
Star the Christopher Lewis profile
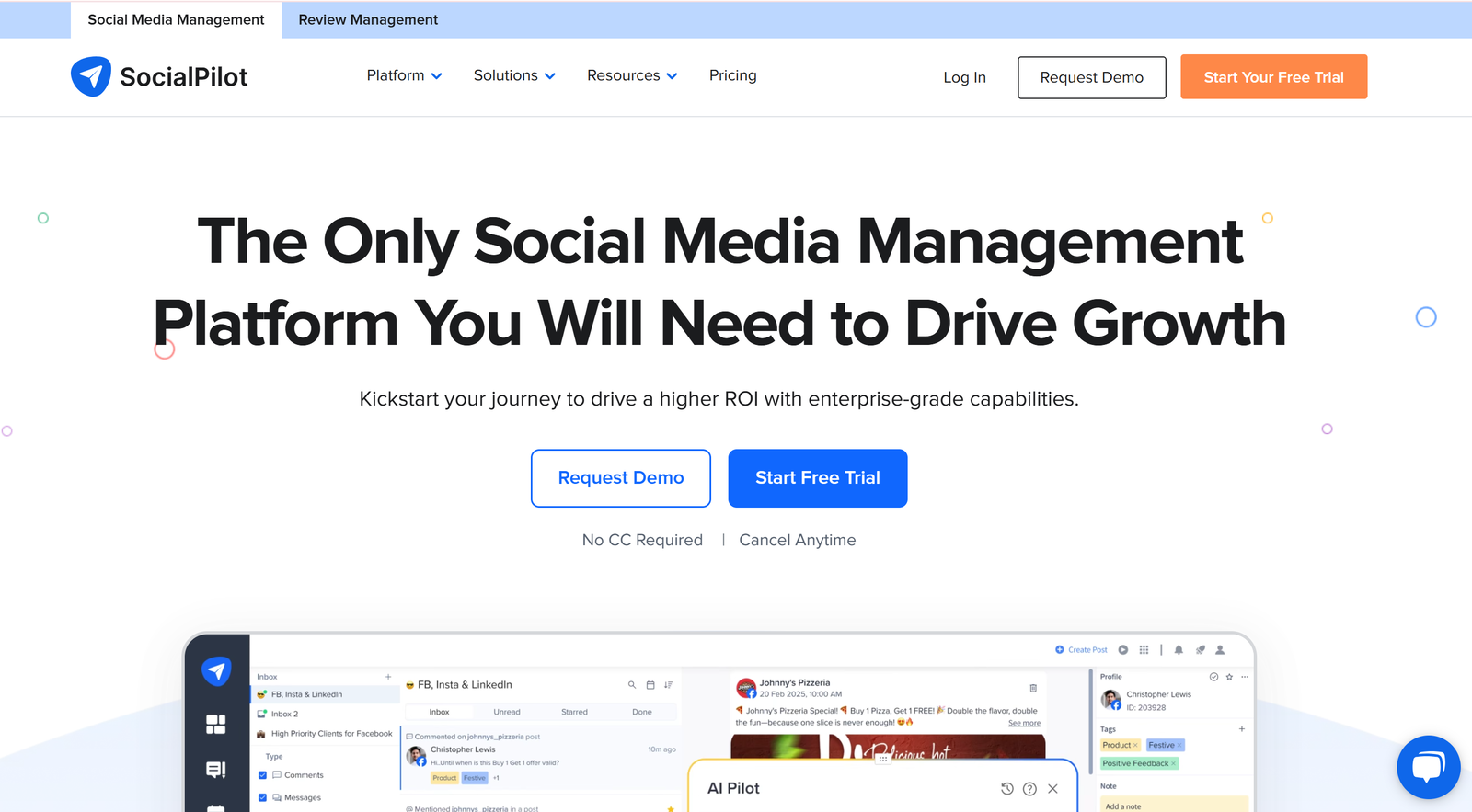point(1229,677)
